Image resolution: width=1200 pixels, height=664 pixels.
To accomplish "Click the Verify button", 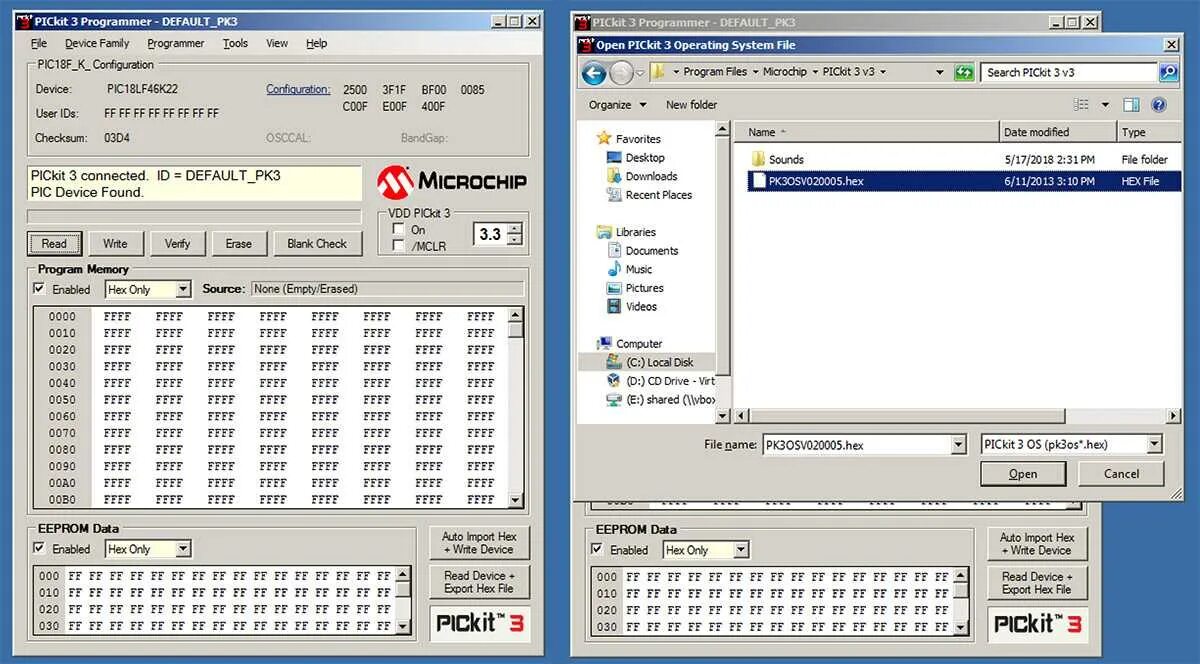I will click(x=177, y=243).
